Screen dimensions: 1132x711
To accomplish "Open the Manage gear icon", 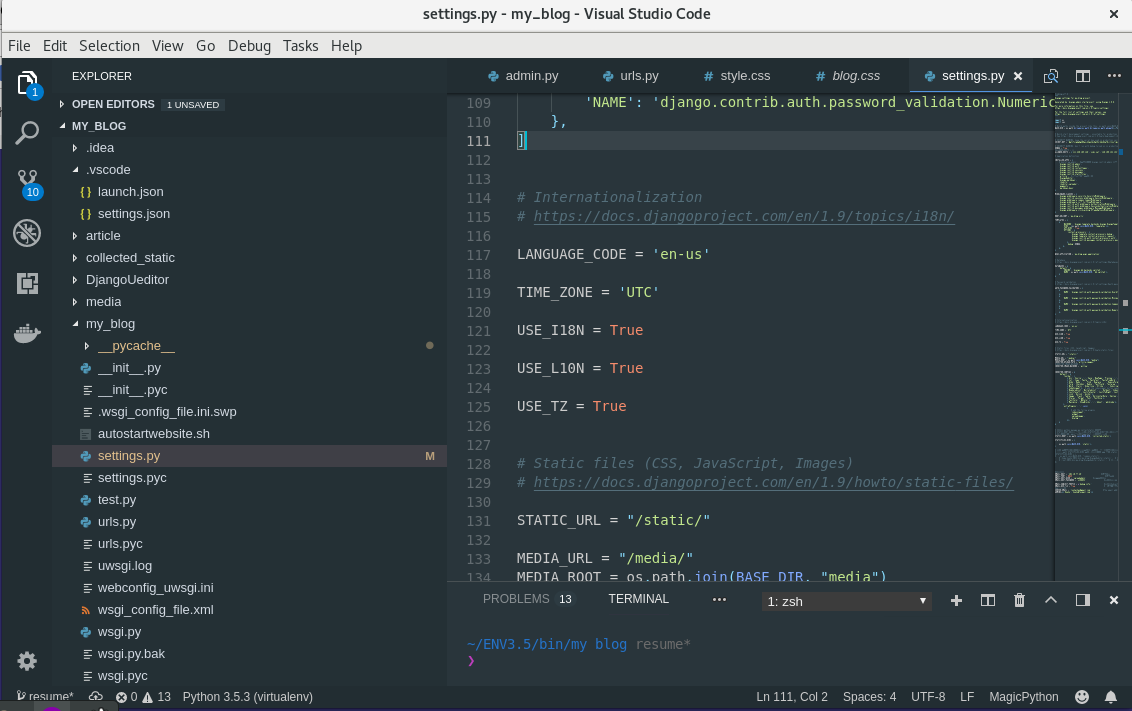I will (x=27, y=661).
